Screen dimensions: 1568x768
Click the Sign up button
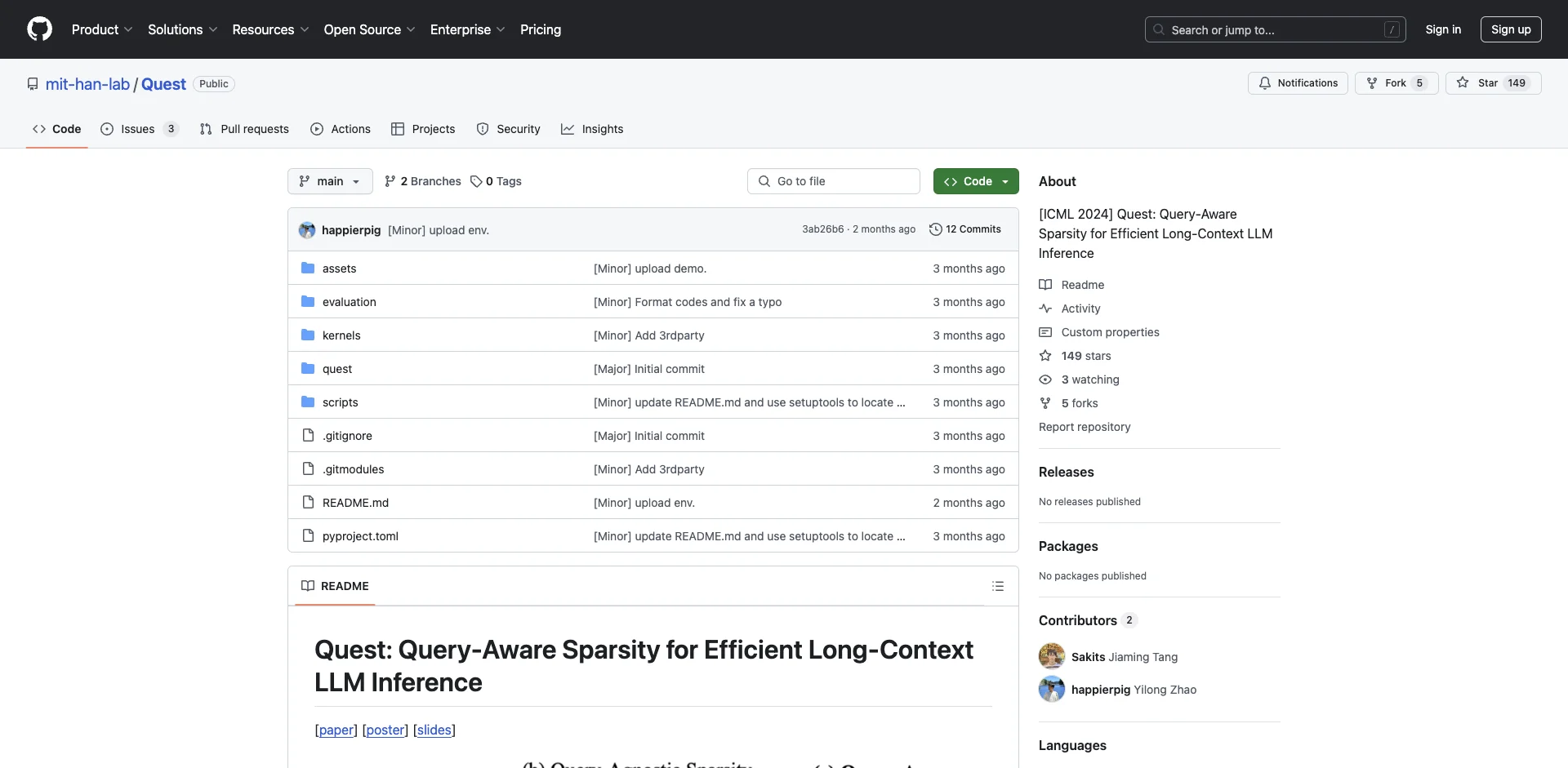point(1511,29)
